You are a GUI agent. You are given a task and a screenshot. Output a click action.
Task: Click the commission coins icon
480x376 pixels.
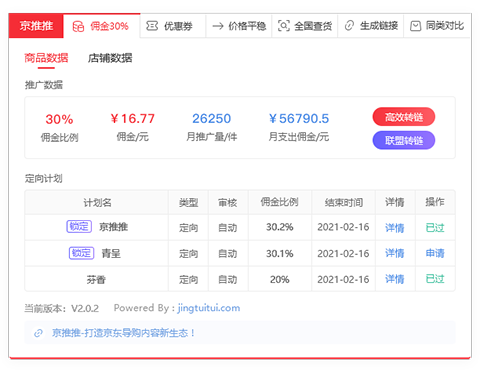pos(78,26)
